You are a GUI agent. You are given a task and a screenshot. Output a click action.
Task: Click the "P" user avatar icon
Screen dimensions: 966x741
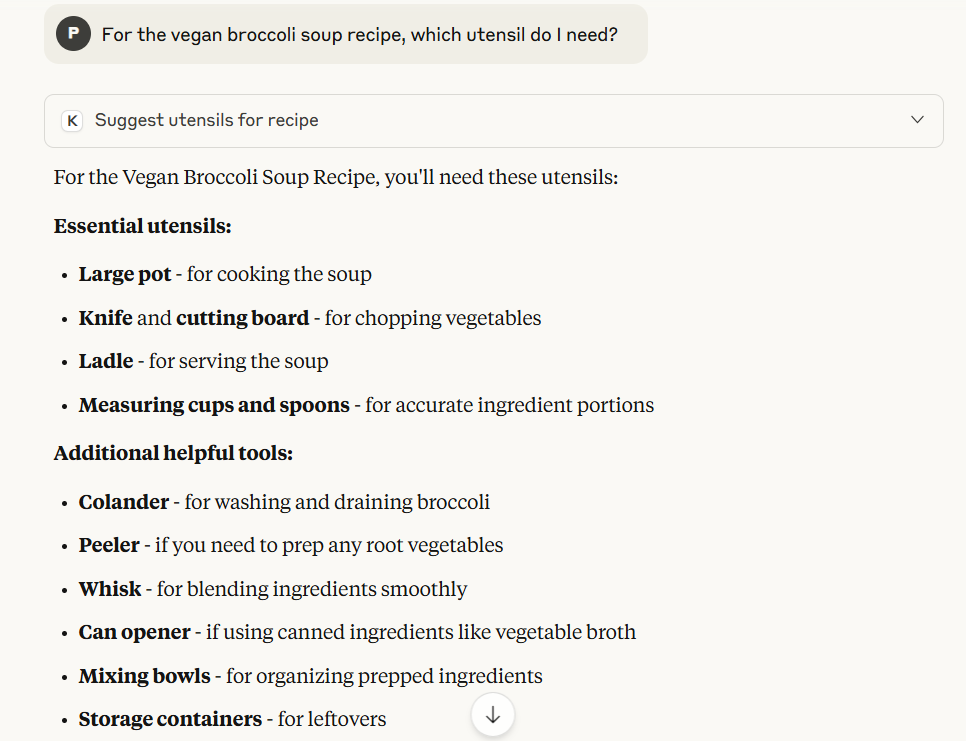tap(73, 35)
